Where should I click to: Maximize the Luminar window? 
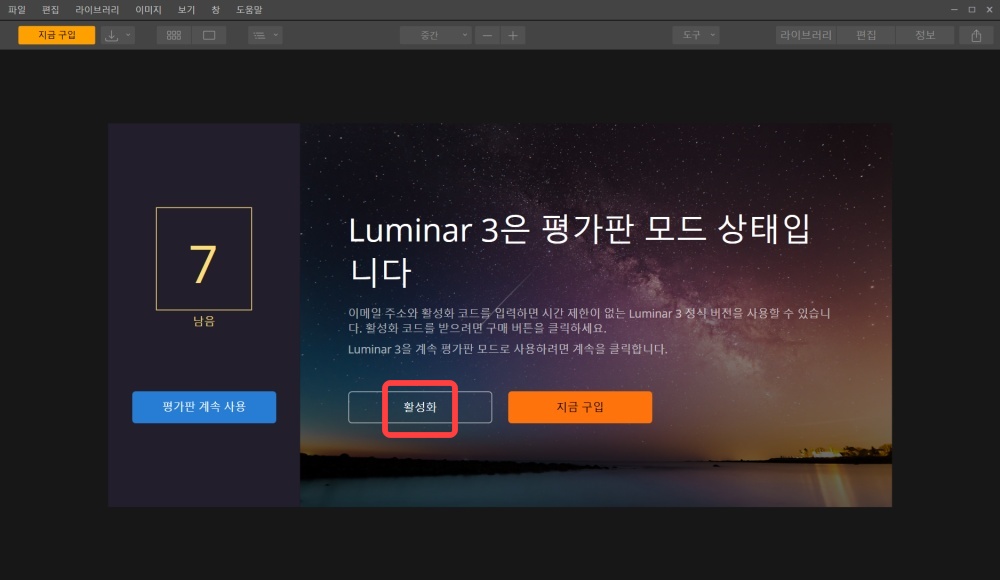pyautogui.click(x=972, y=10)
